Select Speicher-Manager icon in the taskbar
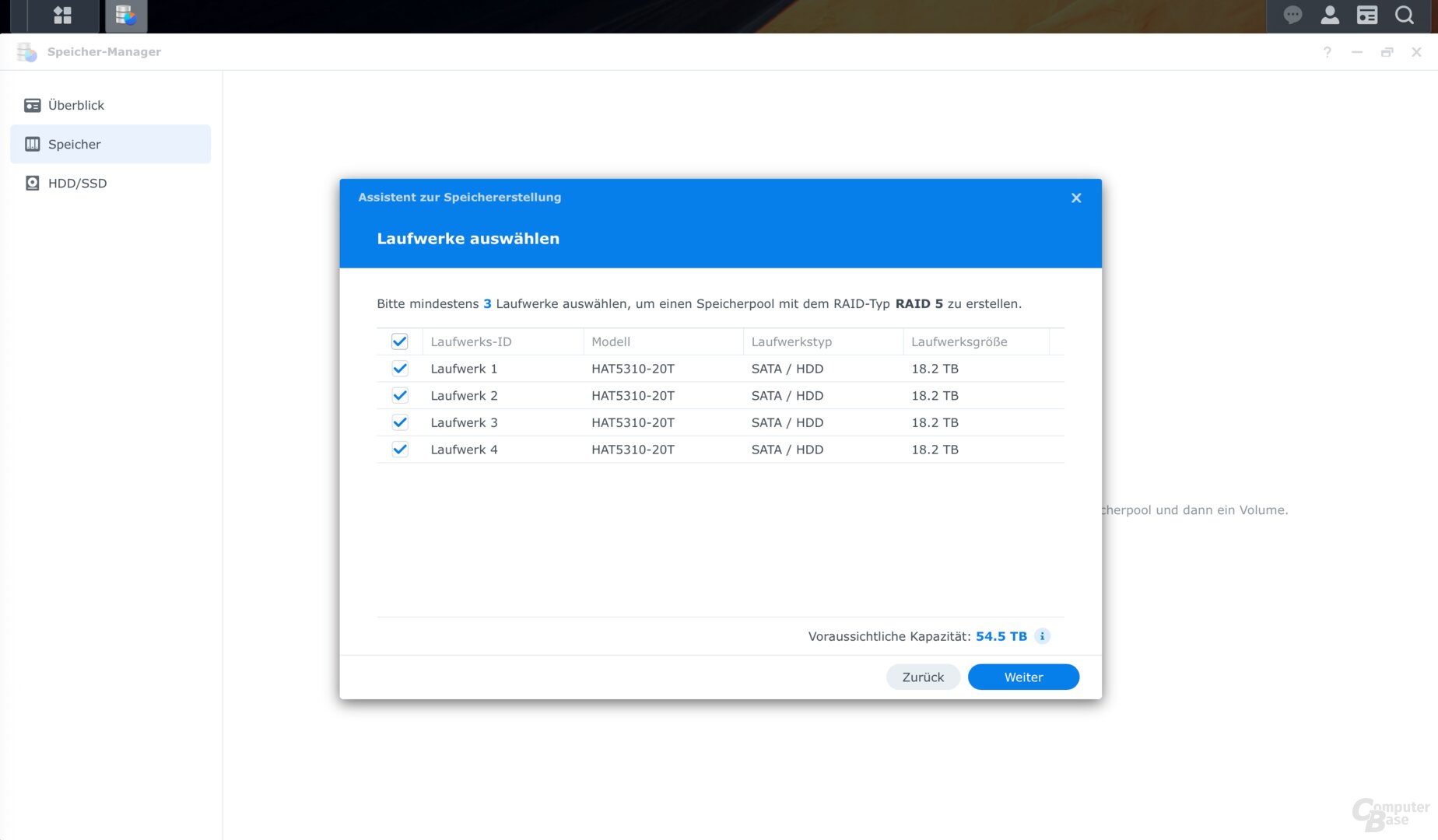 [x=125, y=15]
